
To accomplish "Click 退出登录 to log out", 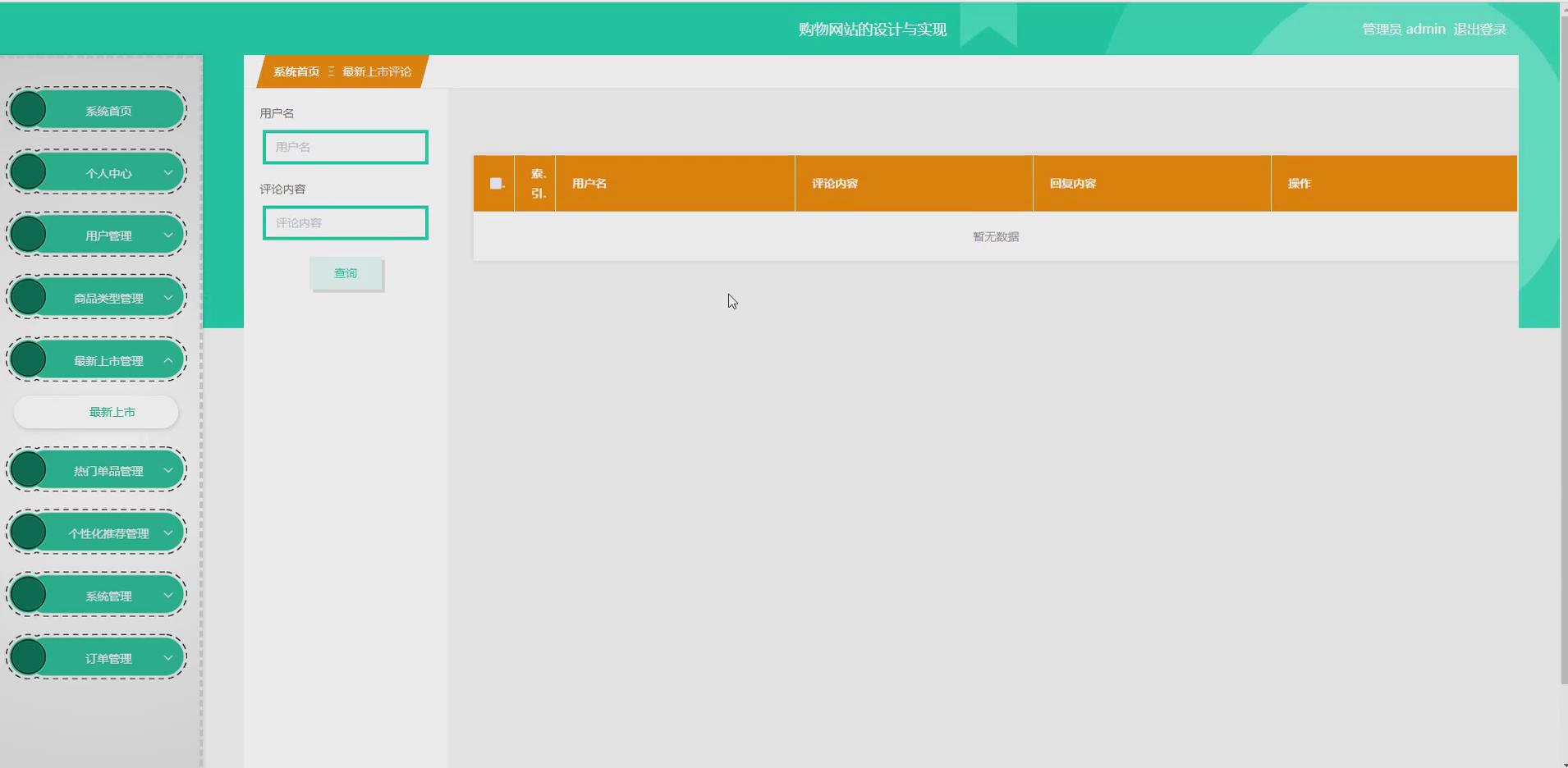I will [x=1479, y=30].
